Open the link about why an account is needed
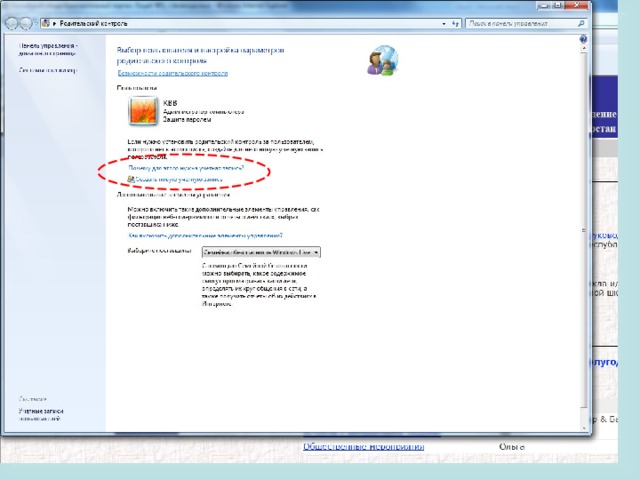 pos(186,169)
